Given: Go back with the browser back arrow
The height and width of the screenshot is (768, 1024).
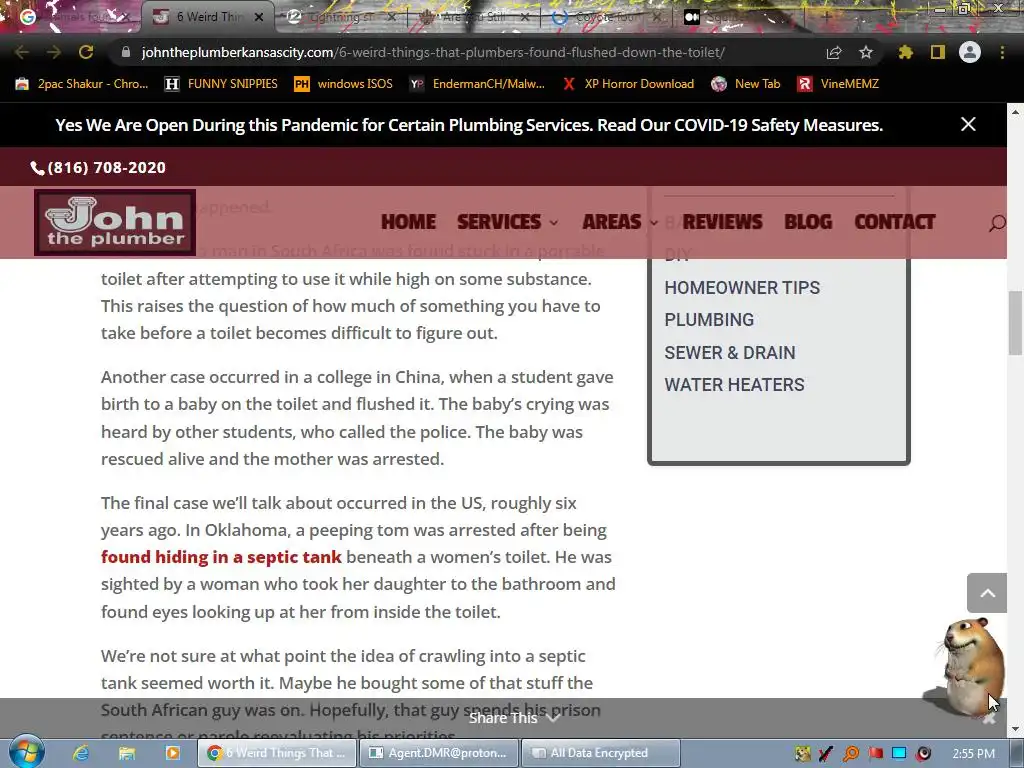Looking at the screenshot, I should tap(22, 52).
